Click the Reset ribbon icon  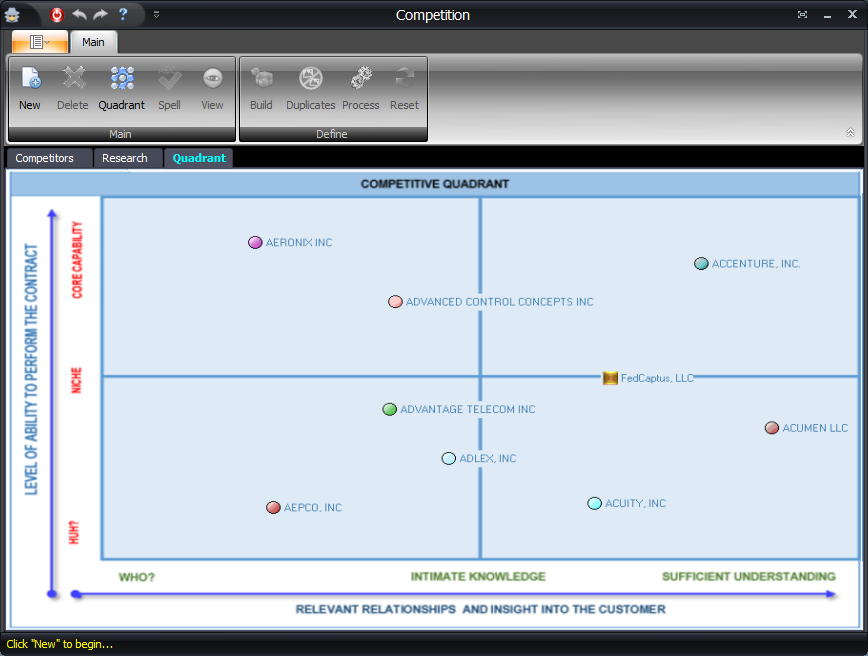[405, 78]
